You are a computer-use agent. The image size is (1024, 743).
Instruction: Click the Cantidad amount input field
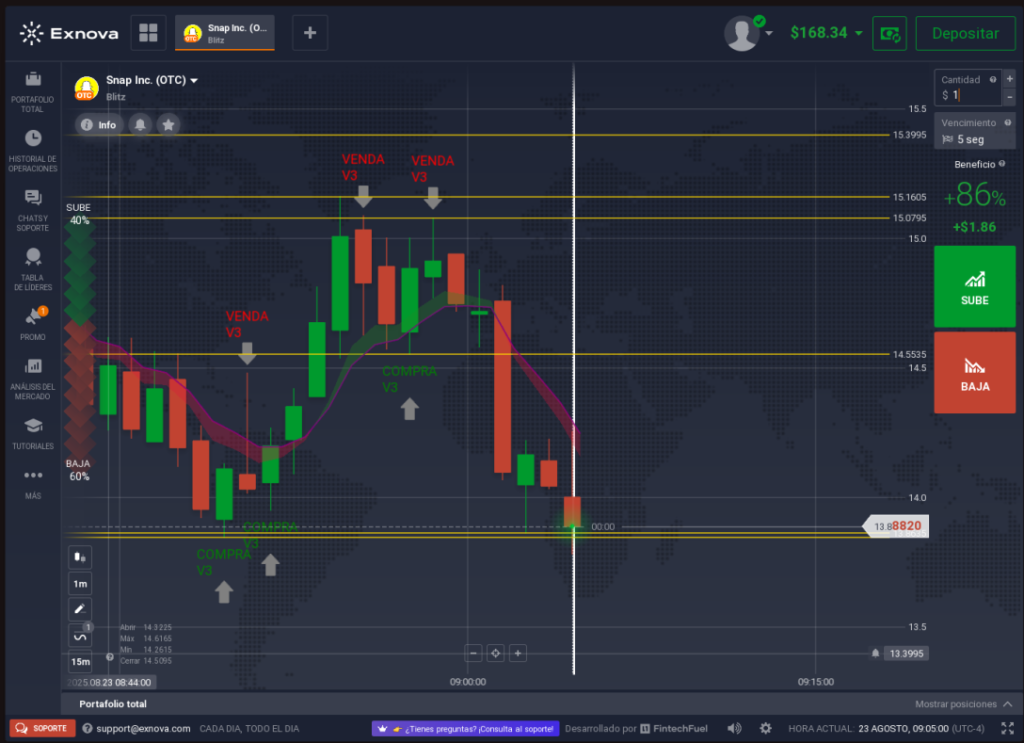click(966, 95)
